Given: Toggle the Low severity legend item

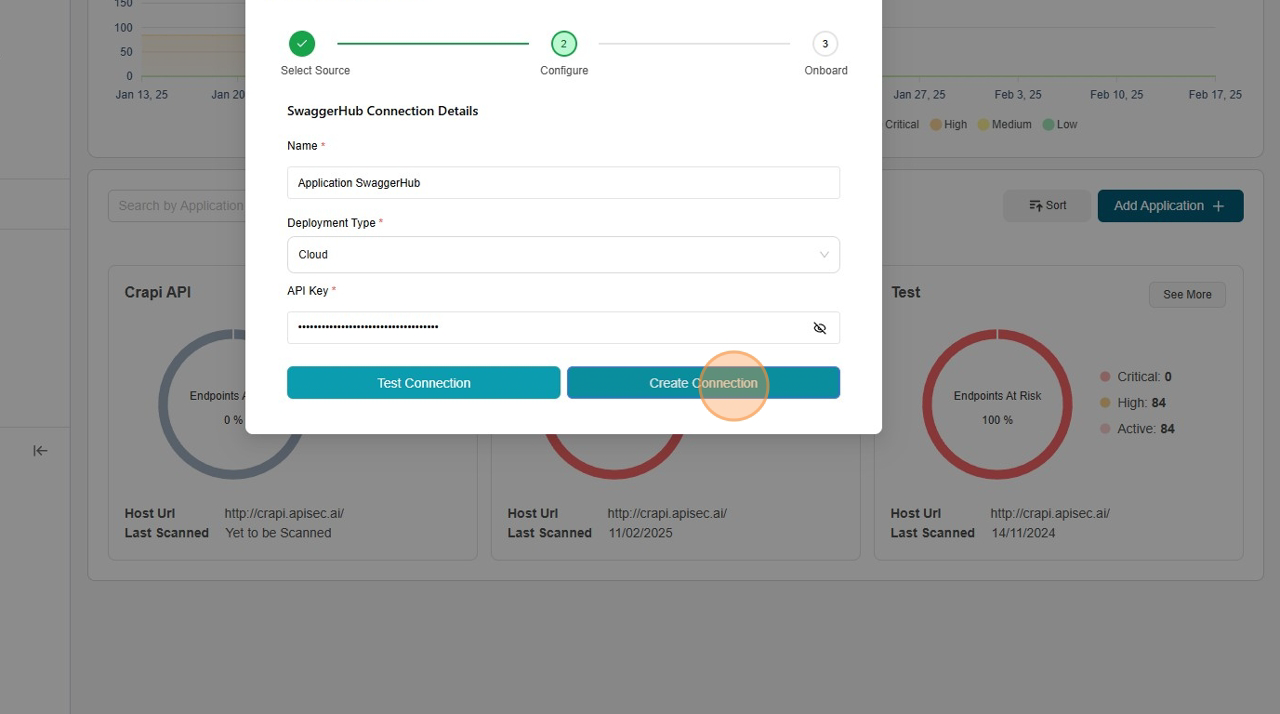Looking at the screenshot, I should (1060, 125).
